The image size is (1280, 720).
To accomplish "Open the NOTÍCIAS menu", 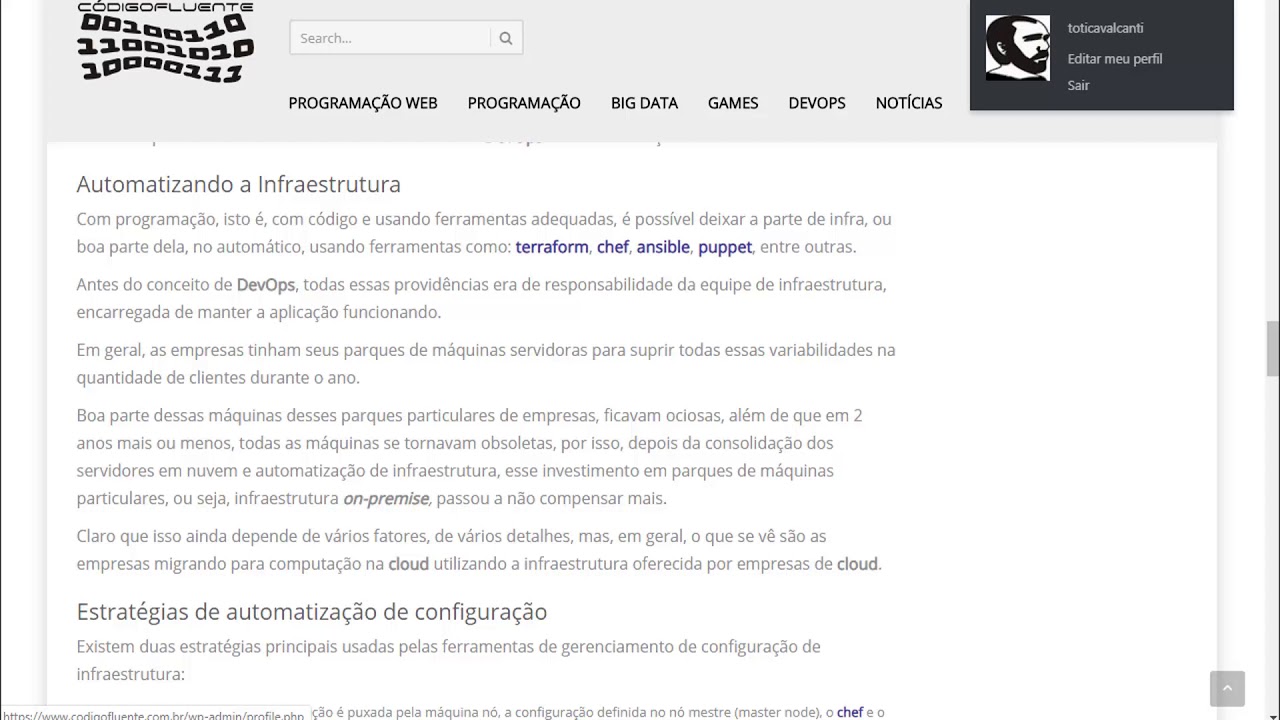I will pyautogui.click(x=909, y=103).
